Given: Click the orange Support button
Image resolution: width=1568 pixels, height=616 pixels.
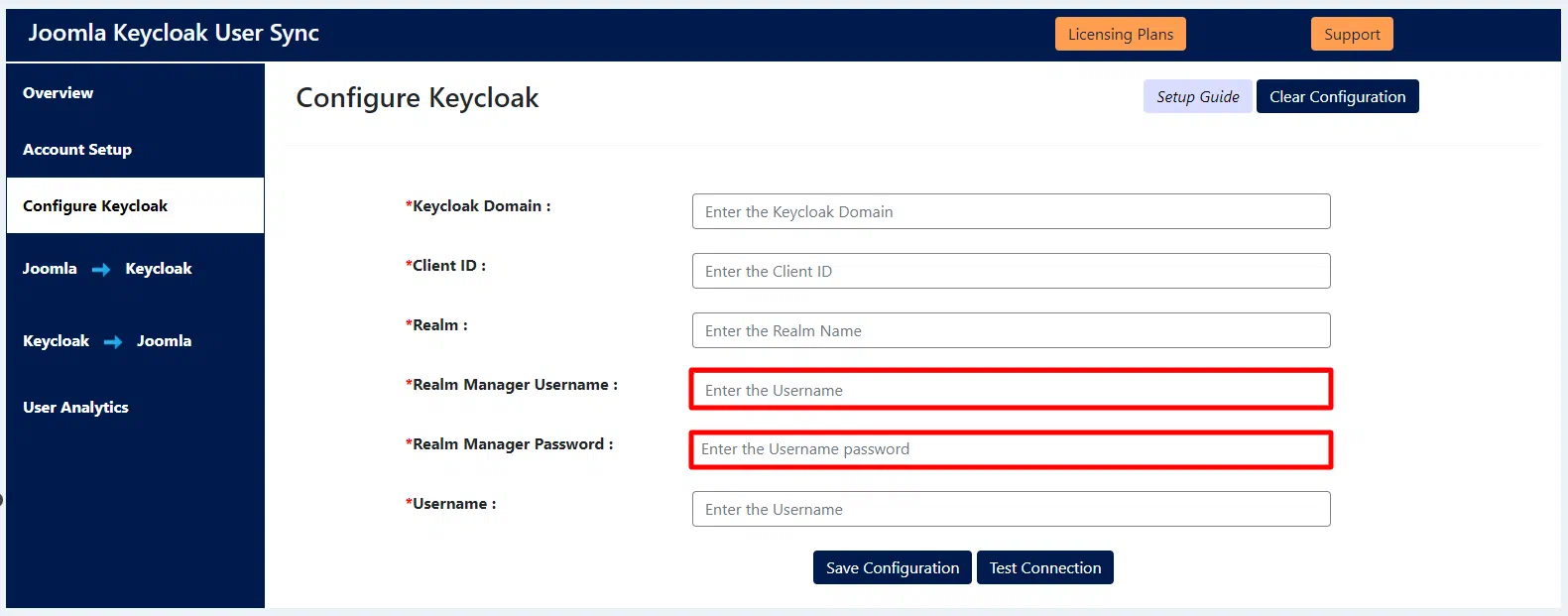Looking at the screenshot, I should tap(1352, 34).
